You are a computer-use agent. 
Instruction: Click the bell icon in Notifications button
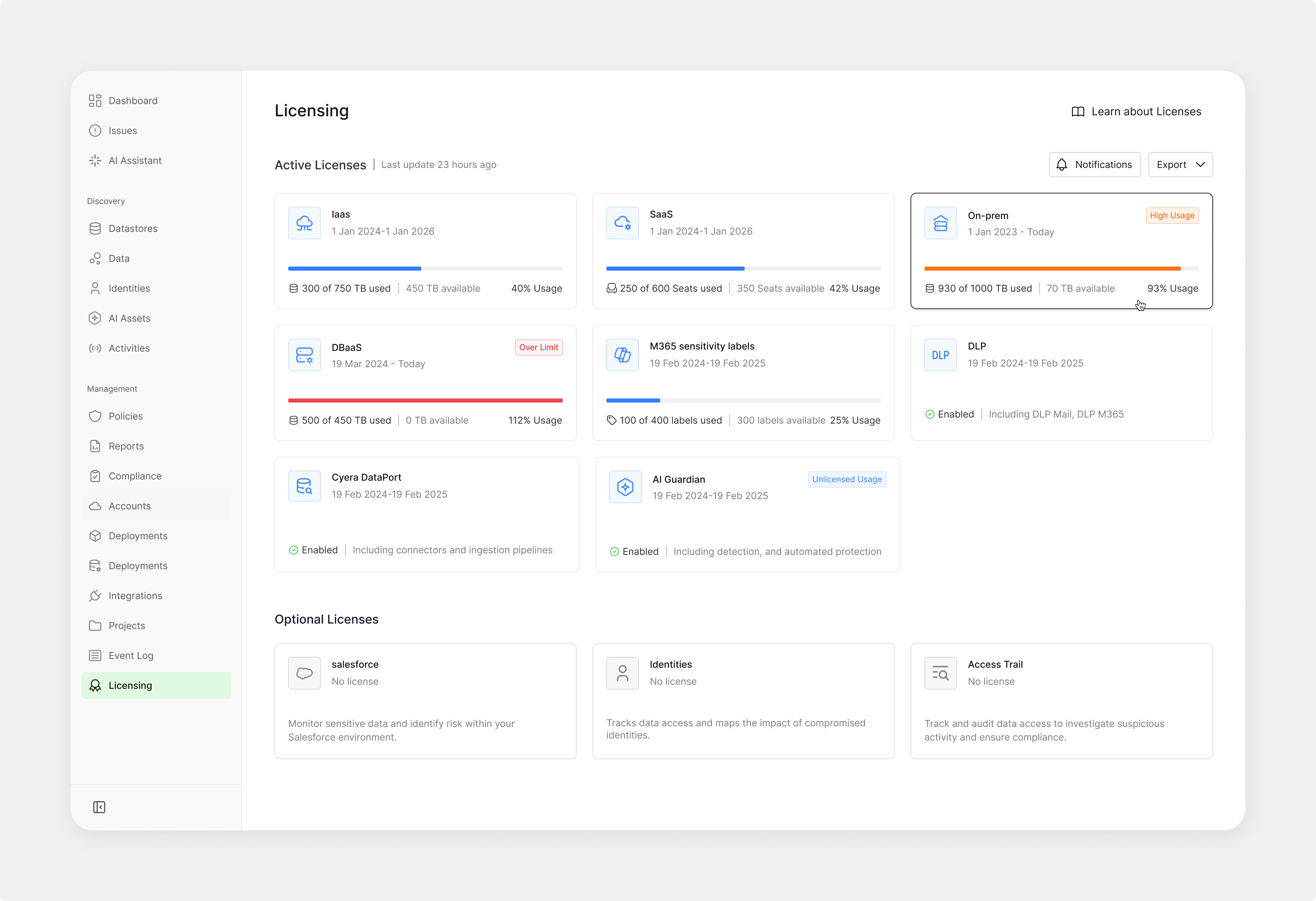coord(1062,165)
